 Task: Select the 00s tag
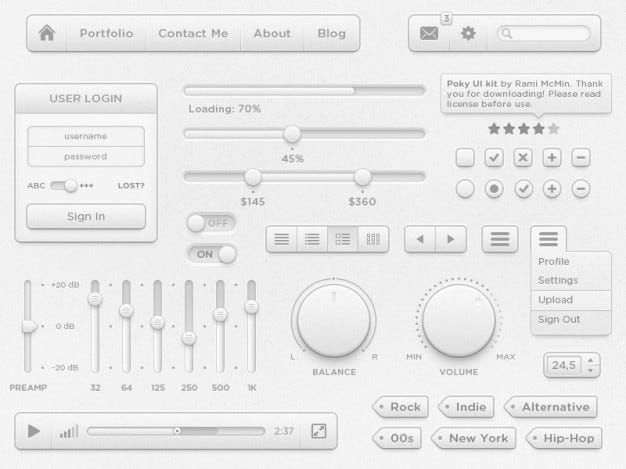pyautogui.click(x=397, y=438)
